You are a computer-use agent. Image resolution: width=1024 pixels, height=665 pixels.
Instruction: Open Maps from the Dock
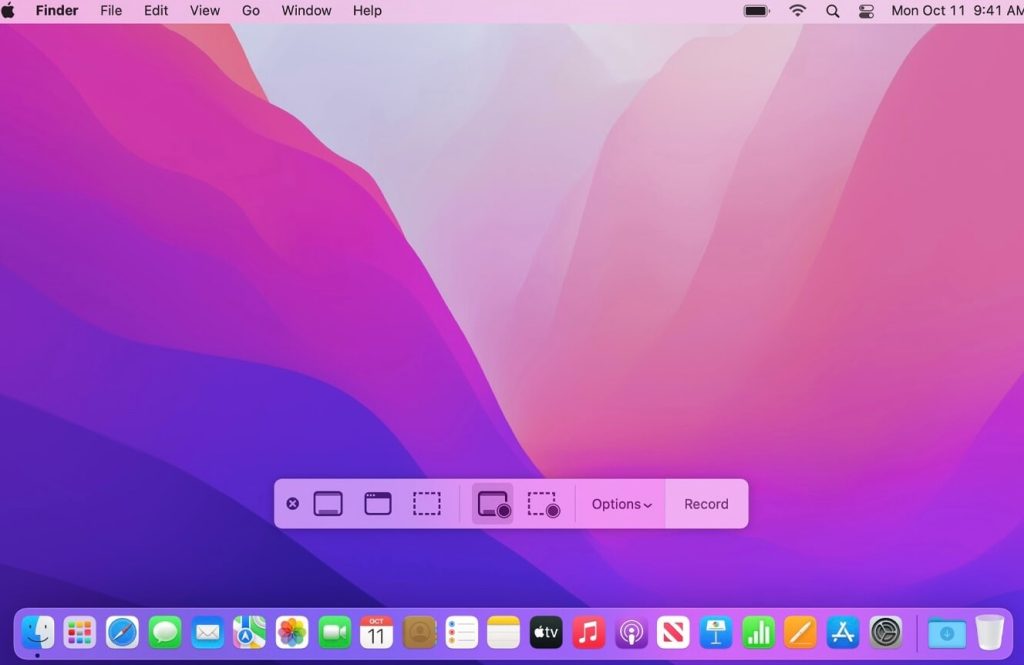point(249,632)
